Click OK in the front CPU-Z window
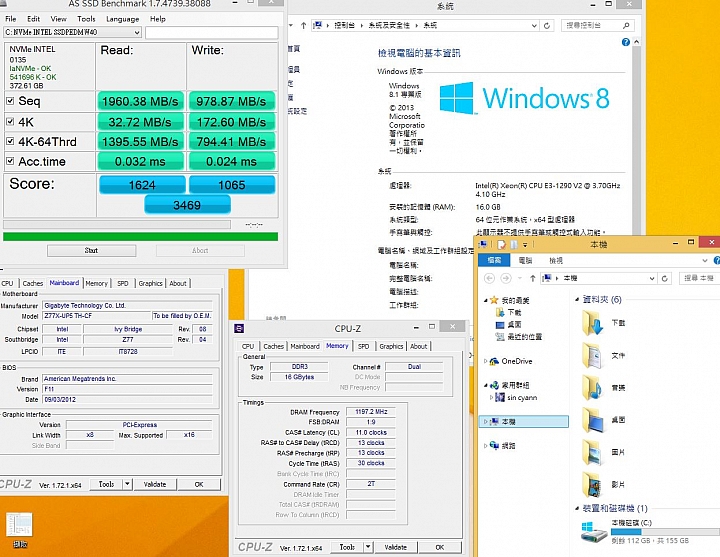Viewport: 720px width, 557px height. pos(439,547)
